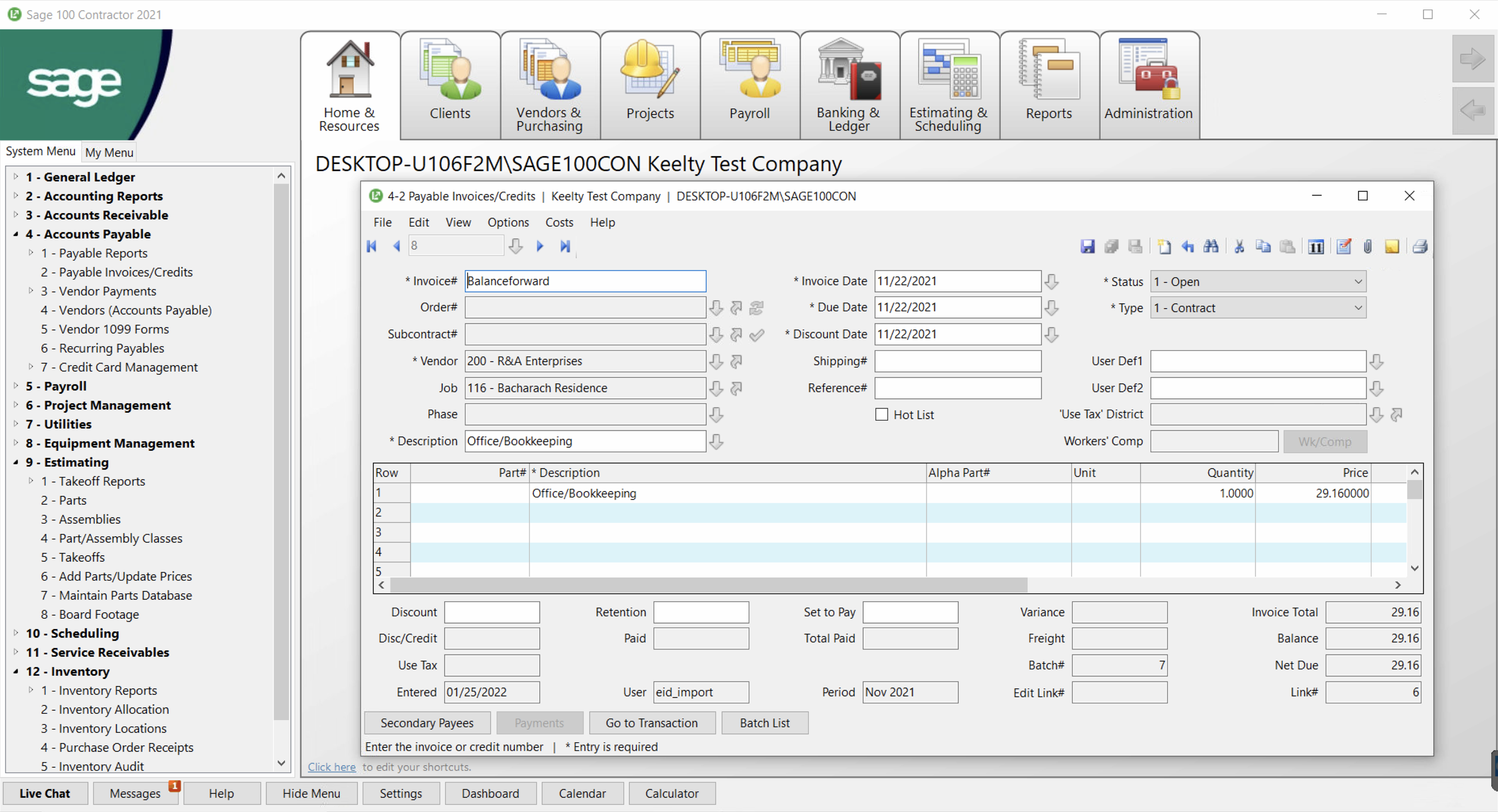Switch to the My Menu tab
Screen dimensions: 1498x812
(109, 152)
